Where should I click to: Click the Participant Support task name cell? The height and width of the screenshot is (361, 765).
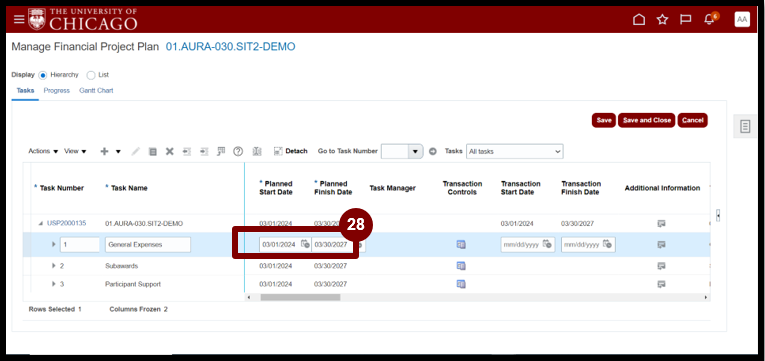(x=133, y=284)
